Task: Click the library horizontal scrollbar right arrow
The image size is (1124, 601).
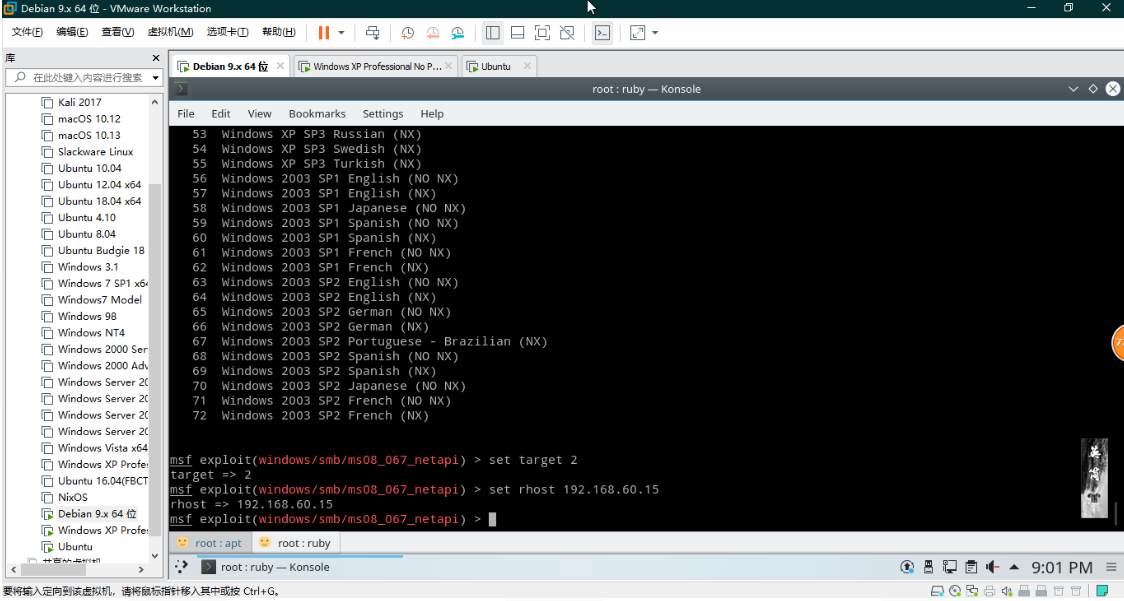Action: (140, 569)
